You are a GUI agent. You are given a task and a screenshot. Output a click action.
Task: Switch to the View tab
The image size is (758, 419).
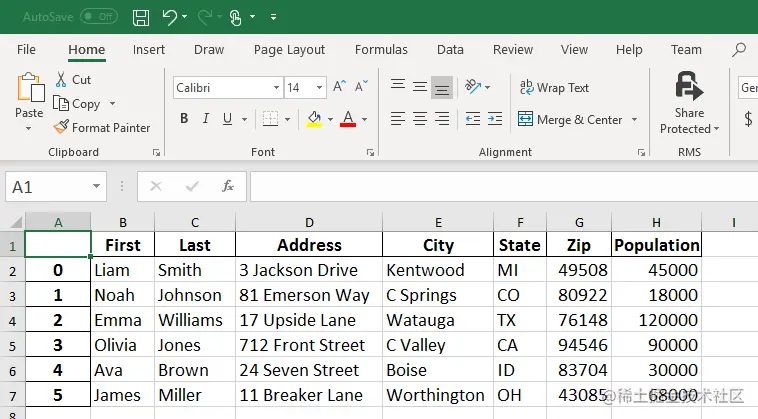click(574, 49)
